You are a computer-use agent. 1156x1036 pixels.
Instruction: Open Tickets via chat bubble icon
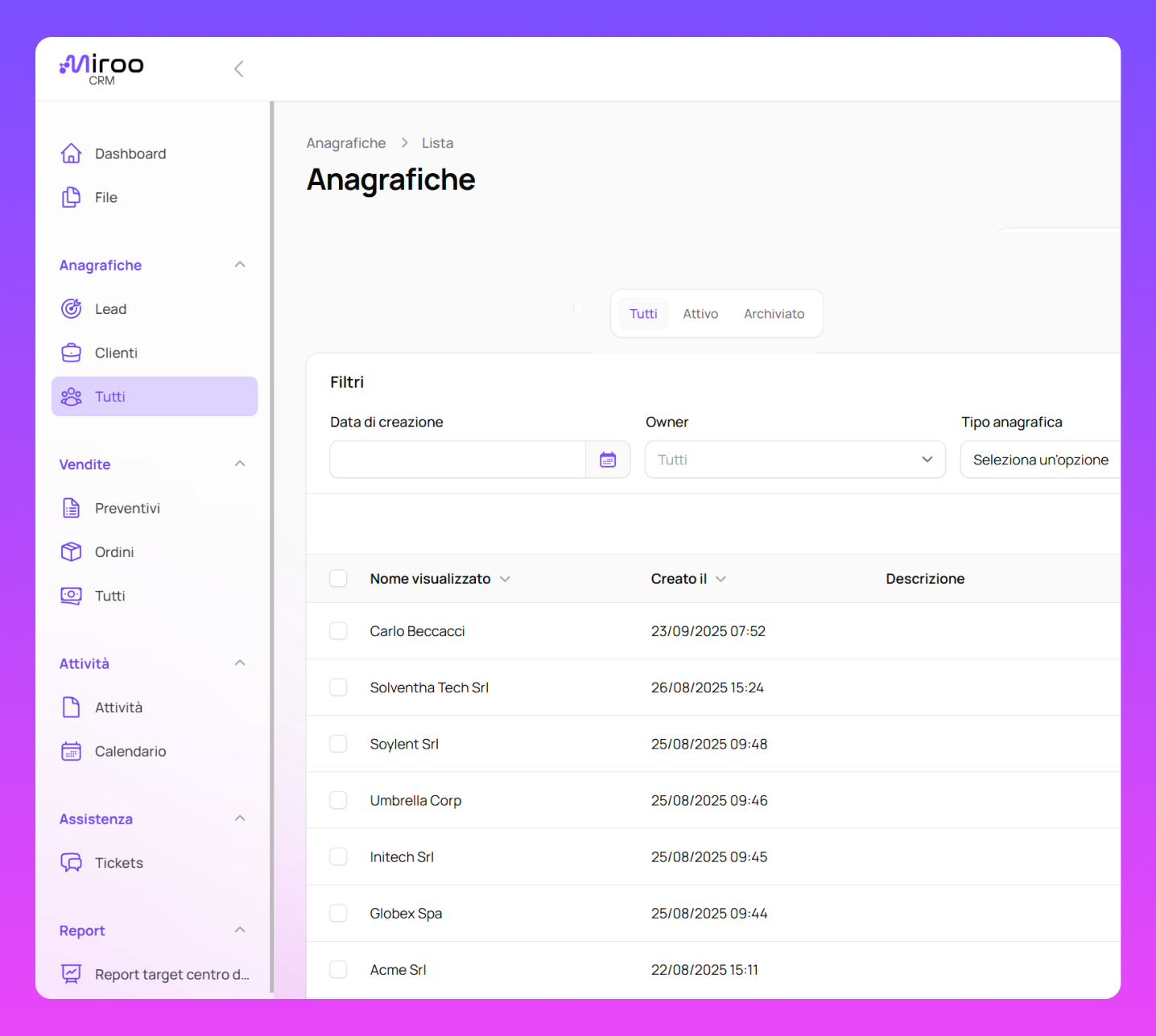click(x=72, y=863)
